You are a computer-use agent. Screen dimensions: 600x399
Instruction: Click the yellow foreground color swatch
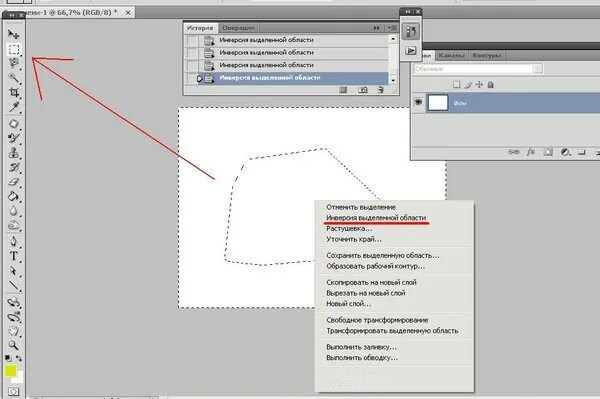click(10, 370)
